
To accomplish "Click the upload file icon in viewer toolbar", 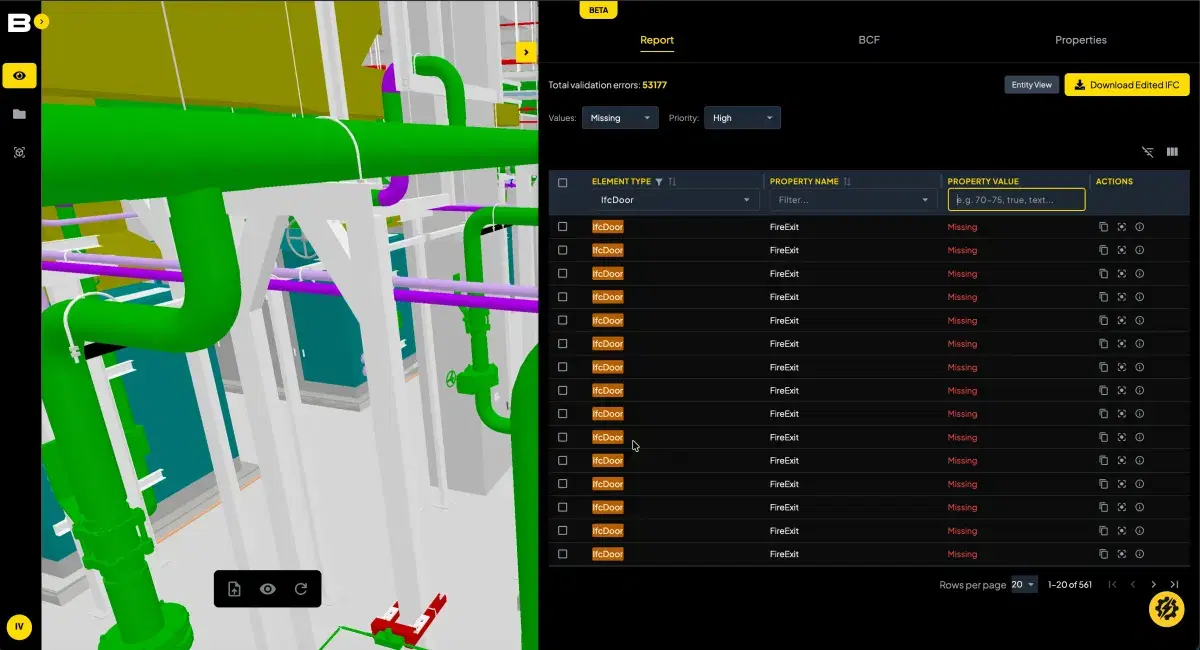I will 234,589.
